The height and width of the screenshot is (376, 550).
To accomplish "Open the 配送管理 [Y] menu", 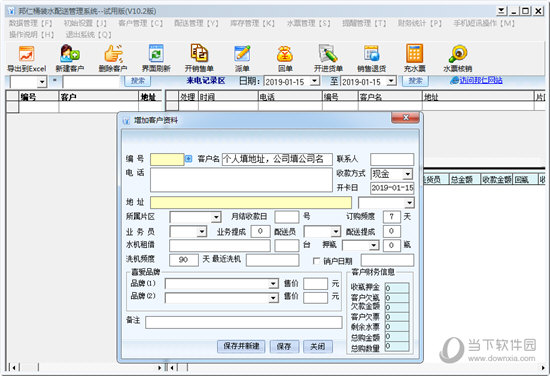I will pos(196,24).
